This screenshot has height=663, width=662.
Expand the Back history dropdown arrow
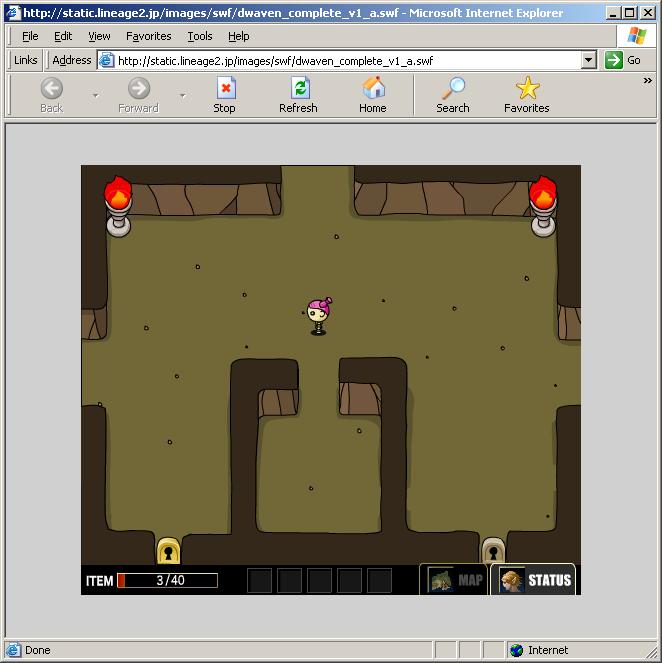click(96, 96)
